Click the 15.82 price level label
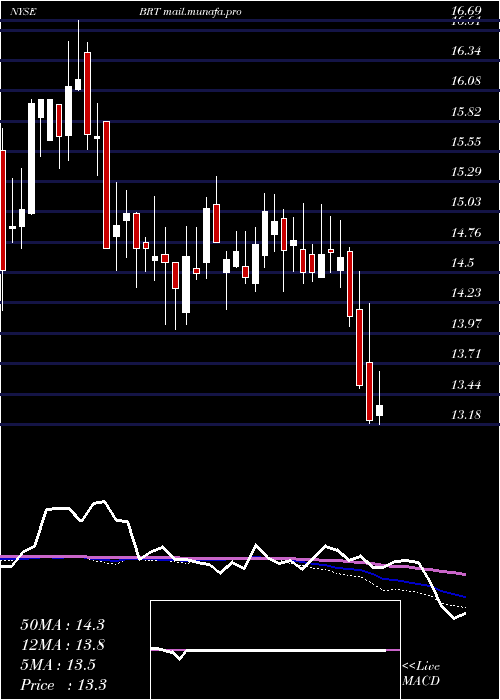 (x=467, y=111)
